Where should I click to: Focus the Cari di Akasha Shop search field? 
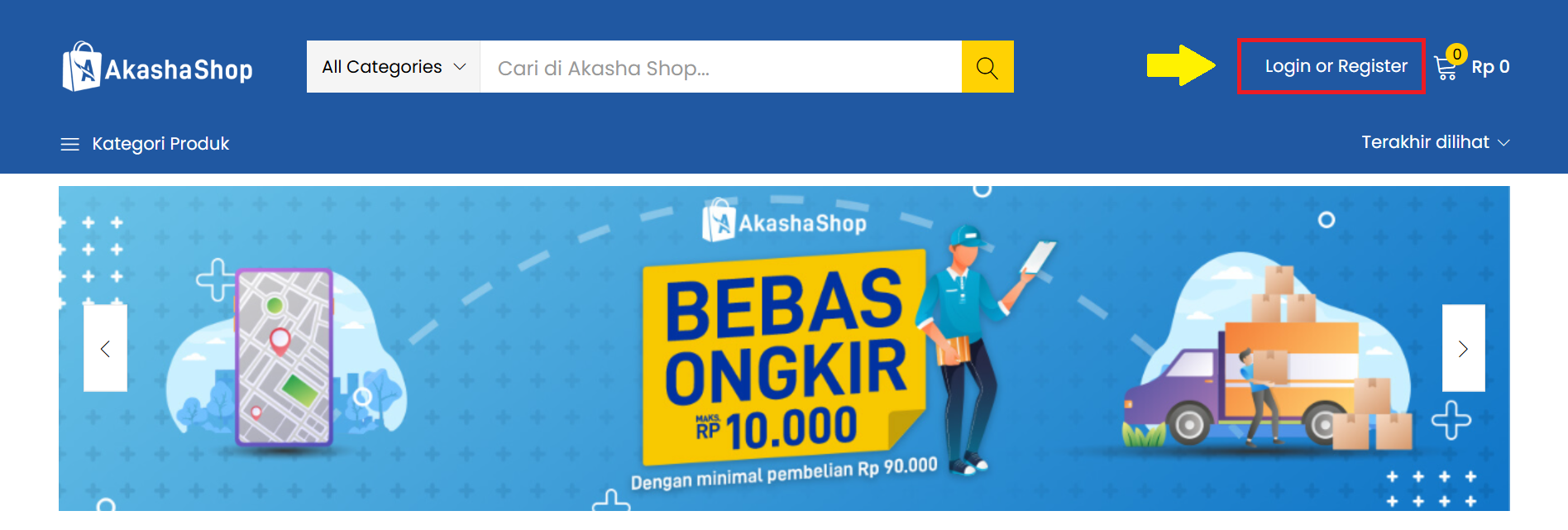point(720,67)
